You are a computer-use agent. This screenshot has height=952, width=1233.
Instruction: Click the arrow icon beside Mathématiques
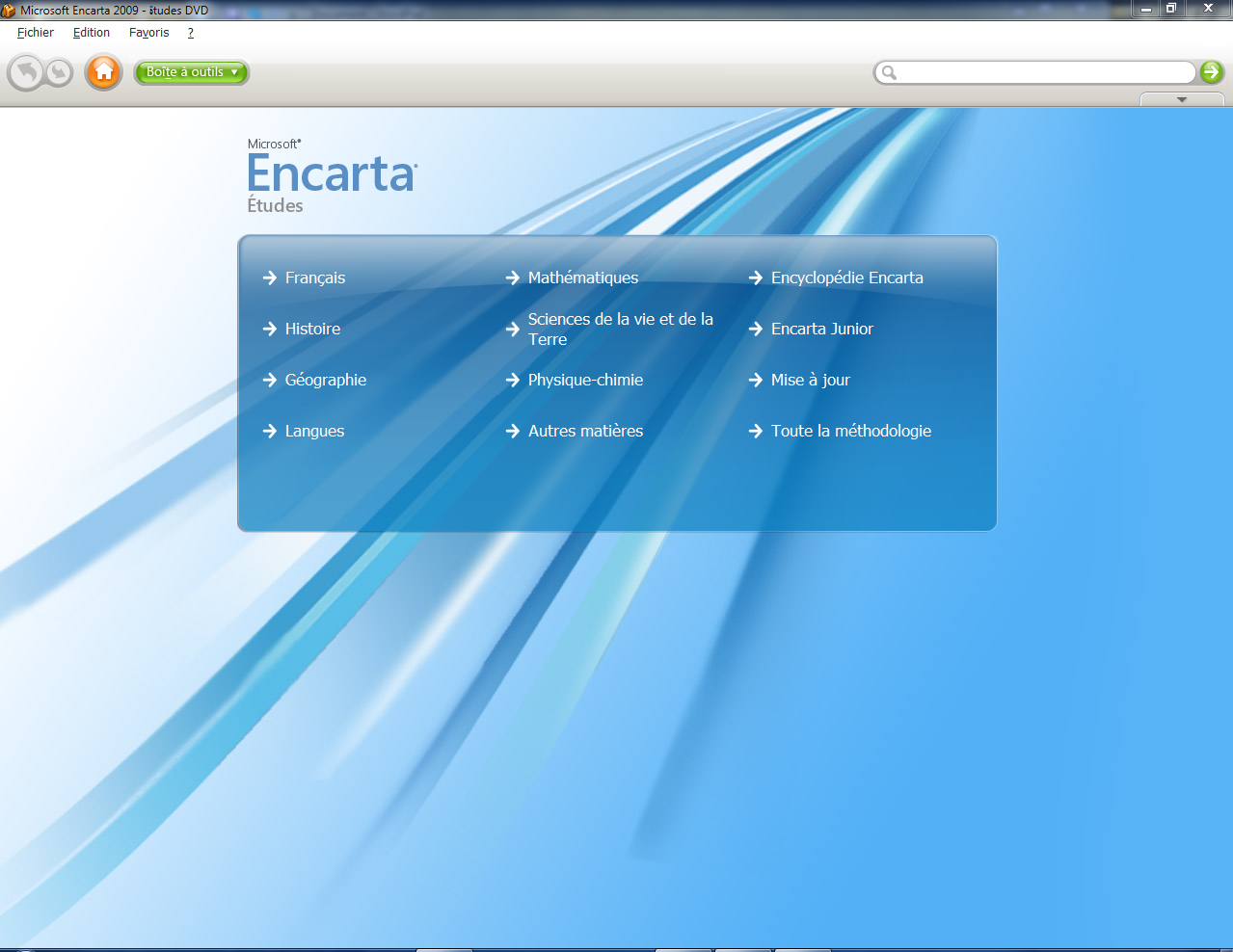(x=513, y=278)
